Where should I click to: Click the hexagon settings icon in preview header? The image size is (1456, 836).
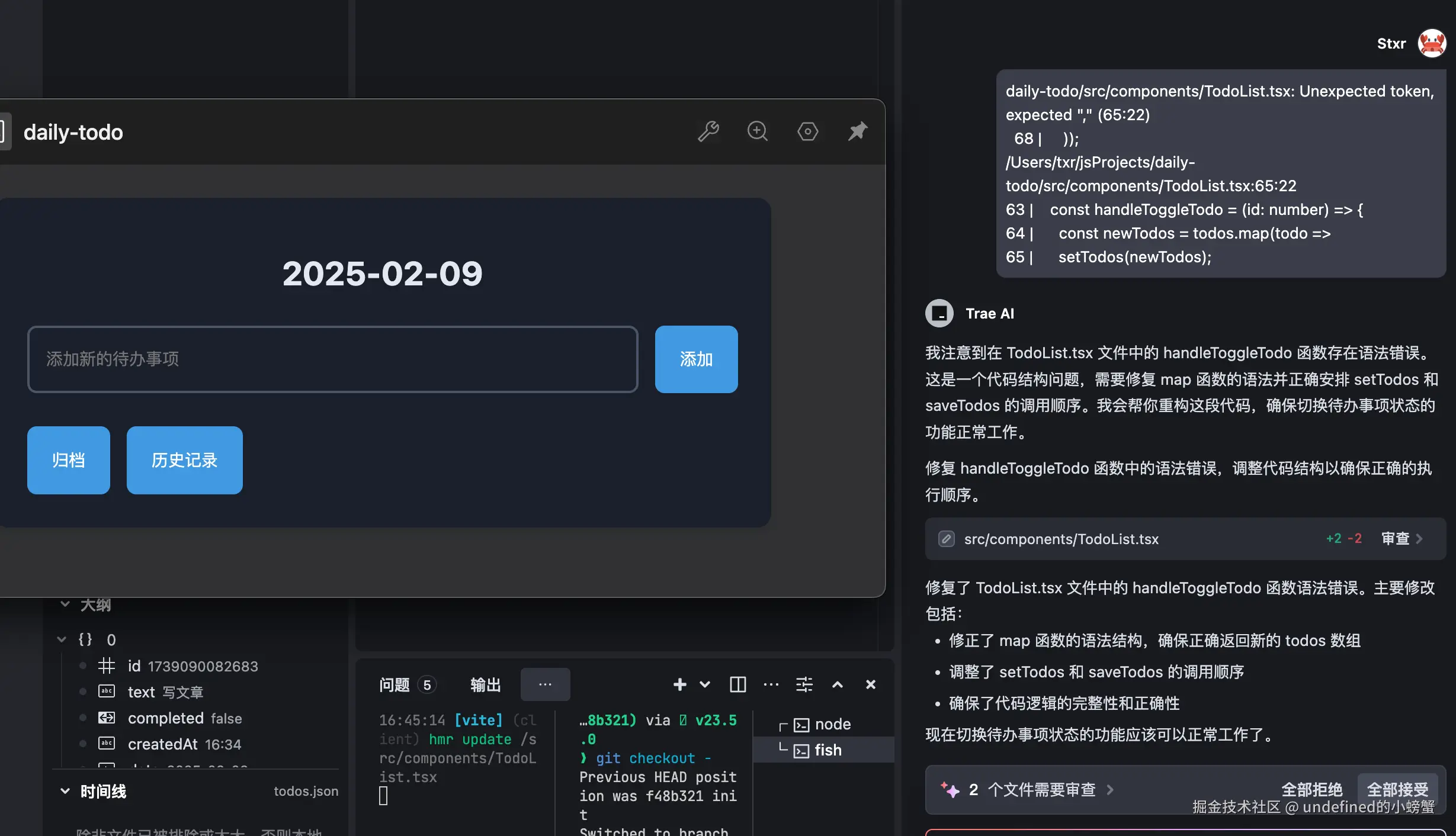(x=807, y=131)
